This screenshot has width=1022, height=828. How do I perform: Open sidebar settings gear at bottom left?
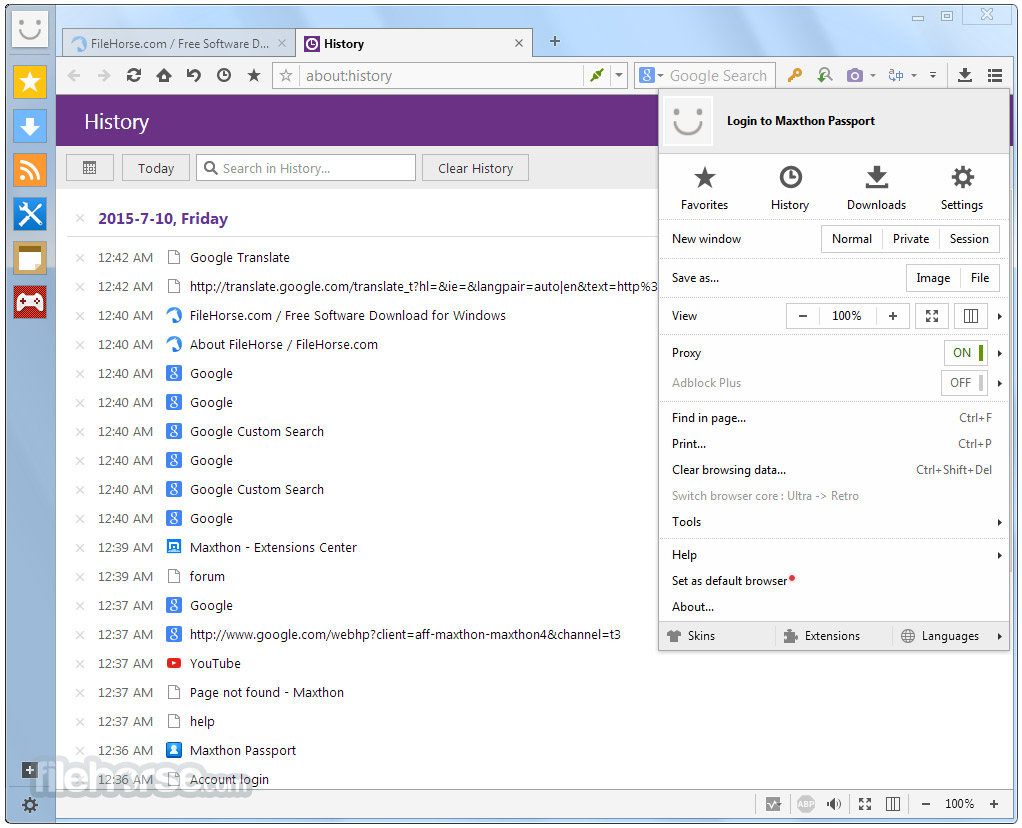click(x=29, y=805)
